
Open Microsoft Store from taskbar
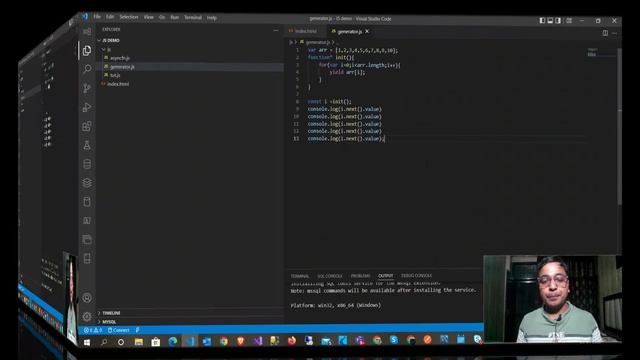coord(156,342)
